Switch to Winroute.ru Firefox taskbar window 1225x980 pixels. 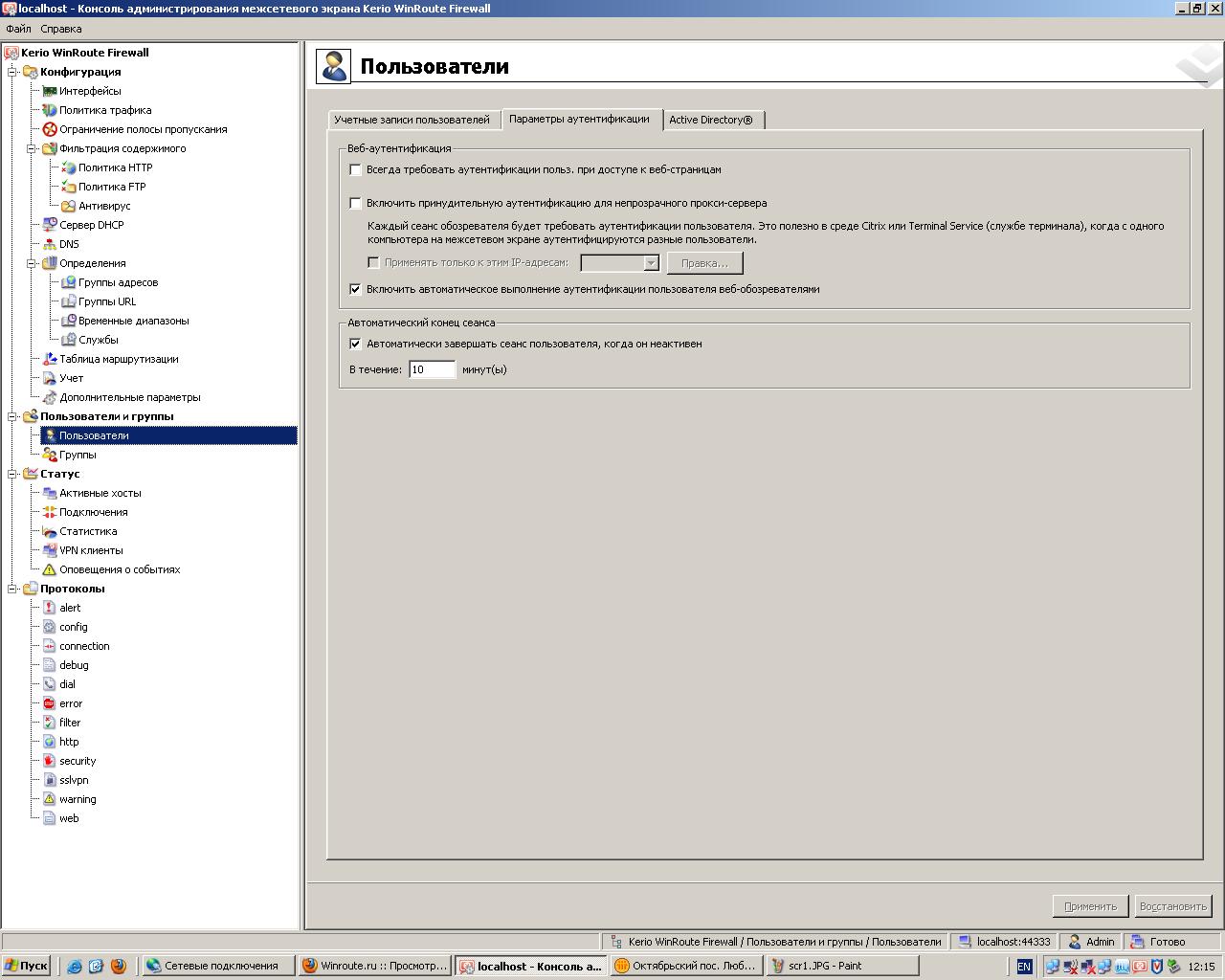pyautogui.click(x=374, y=966)
